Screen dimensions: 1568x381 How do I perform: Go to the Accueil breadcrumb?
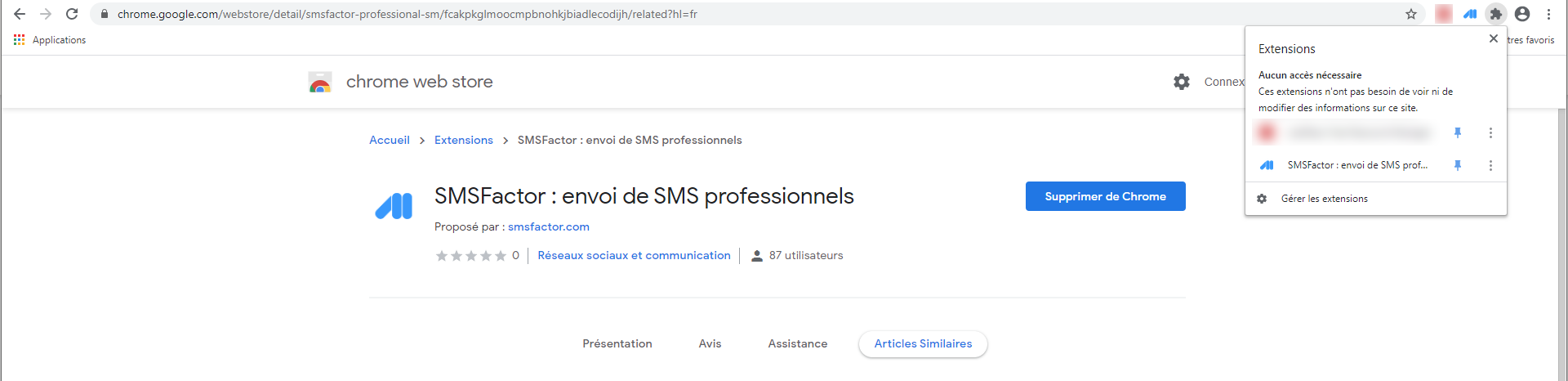point(390,140)
